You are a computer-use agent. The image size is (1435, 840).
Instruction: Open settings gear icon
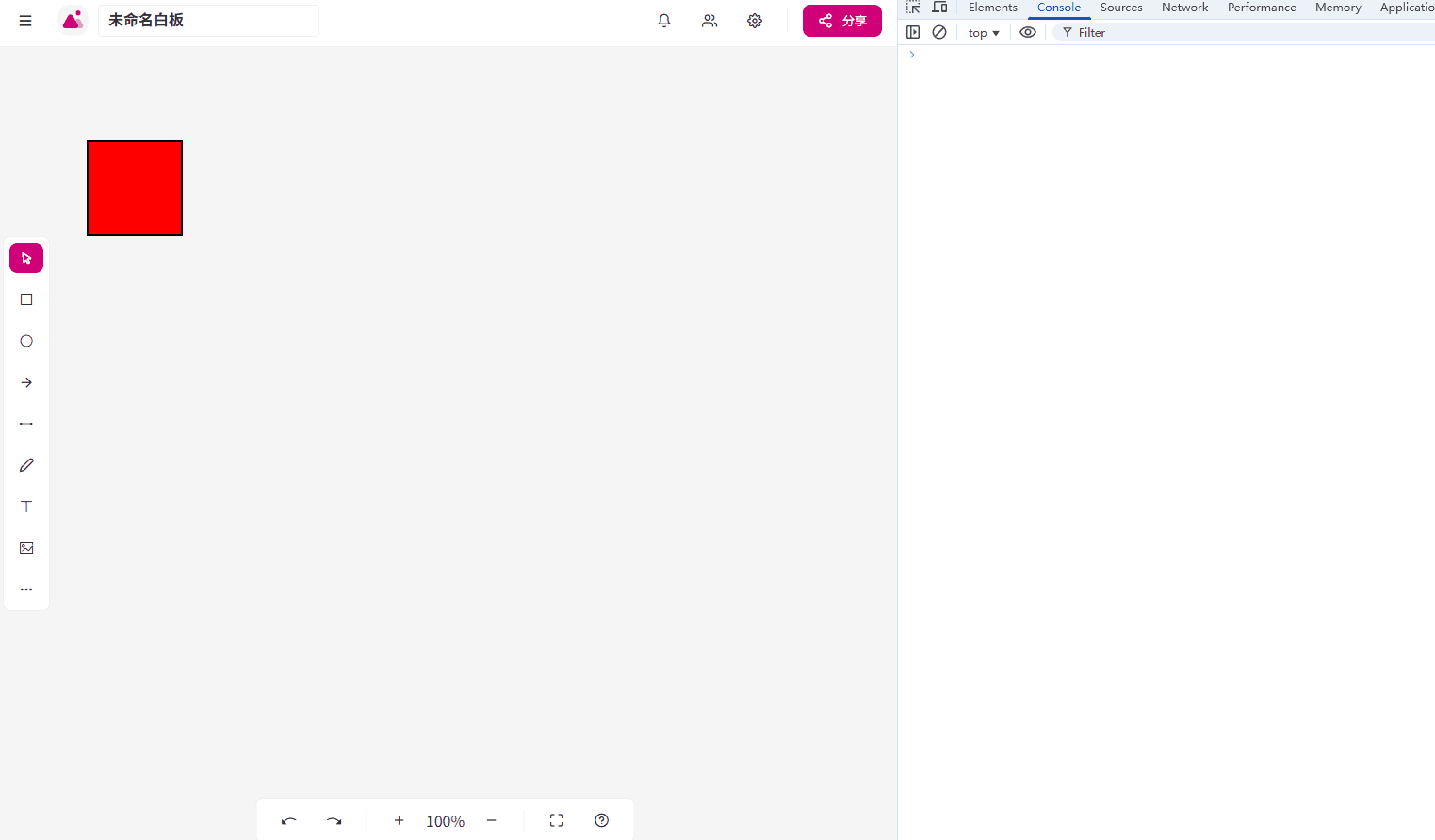pos(755,21)
